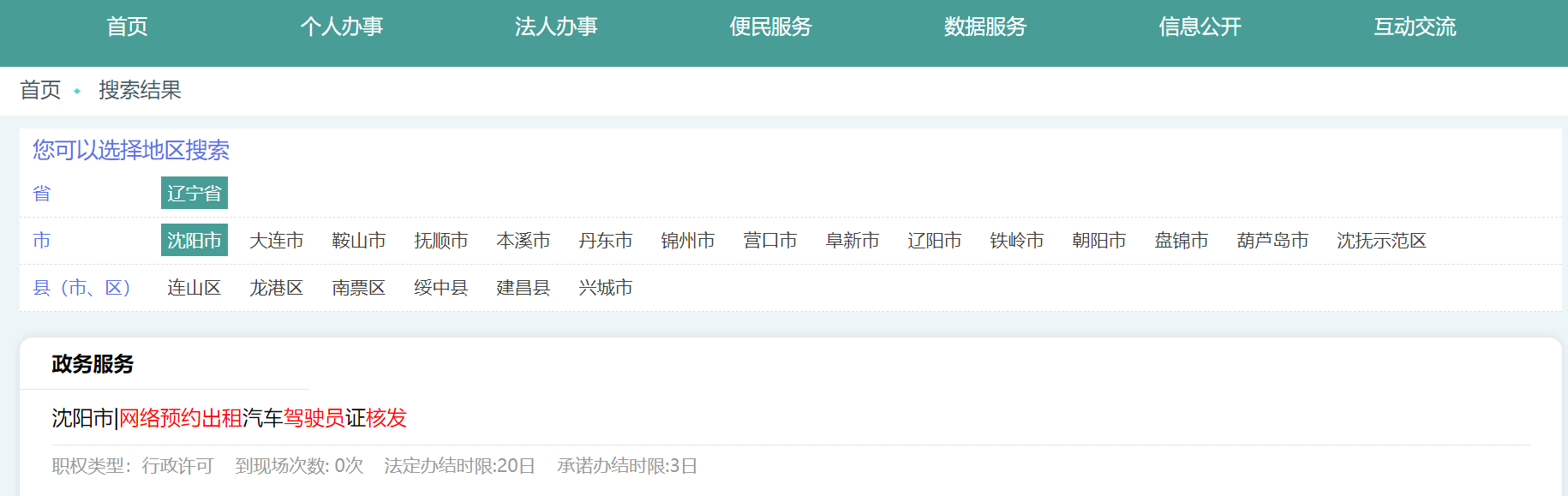This screenshot has height=496, width=1568.
Task: Click the 首页 breadcrumb link
Action: 40,90
